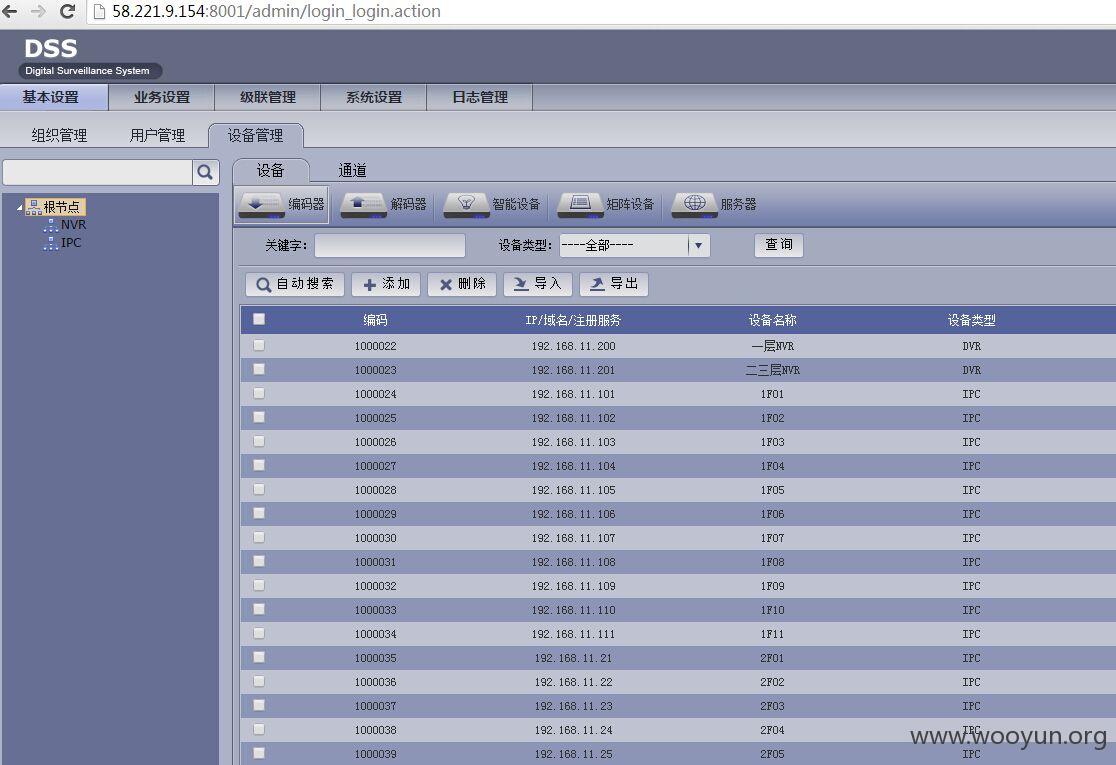Click the browser back arrow
1116x765 pixels.
pyautogui.click(x=10, y=11)
